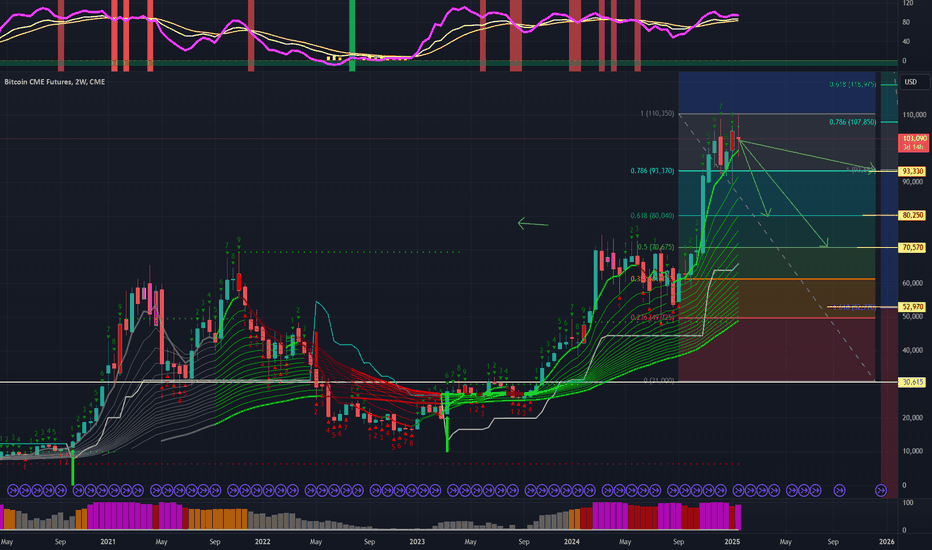Click 90,000 on the price axis
932x550 pixels.
tap(913, 182)
